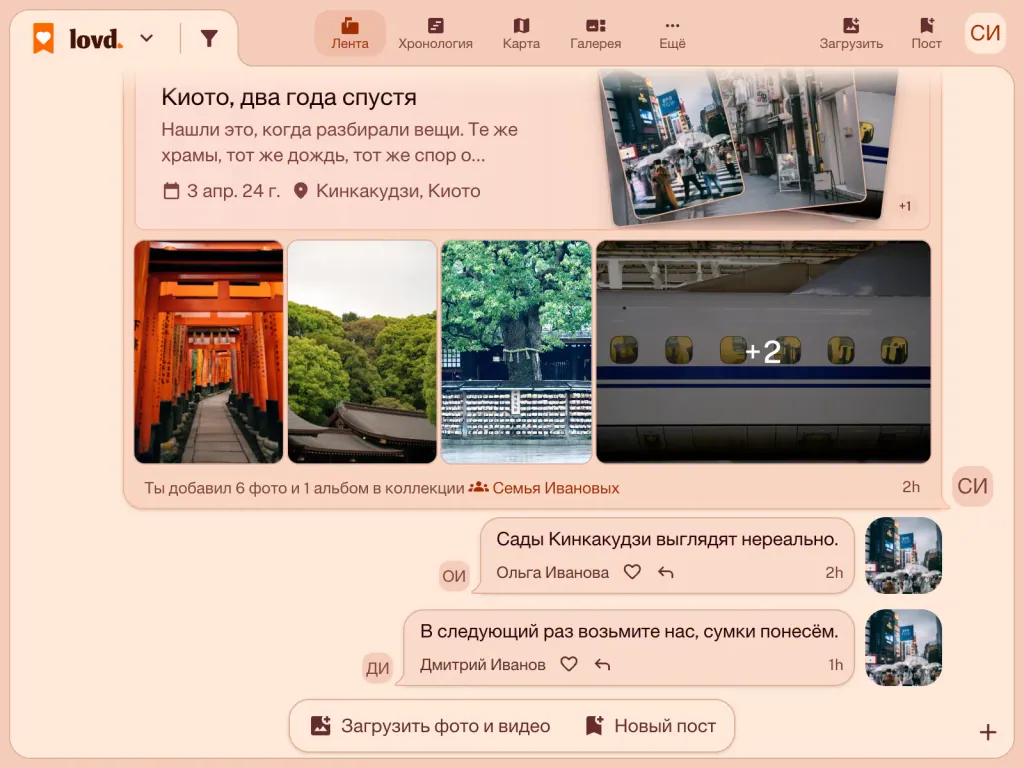Viewport: 1024px width, 768px height.
Task: Click the lovd heart bookmark logo
Action: coord(44,38)
